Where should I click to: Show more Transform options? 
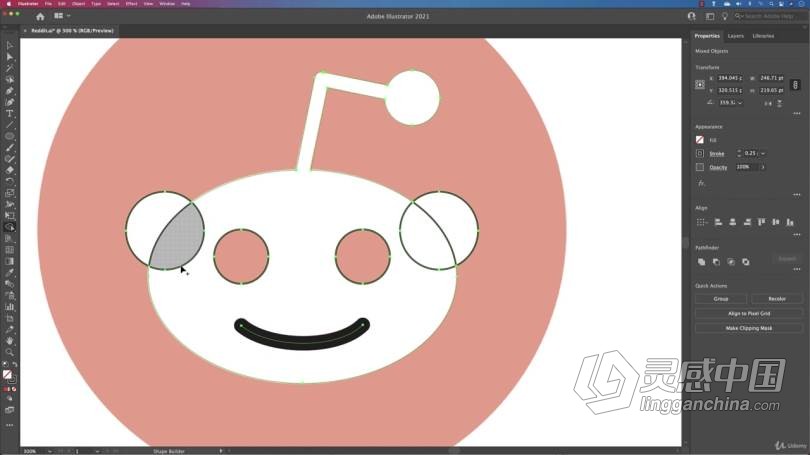pos(797,114)
